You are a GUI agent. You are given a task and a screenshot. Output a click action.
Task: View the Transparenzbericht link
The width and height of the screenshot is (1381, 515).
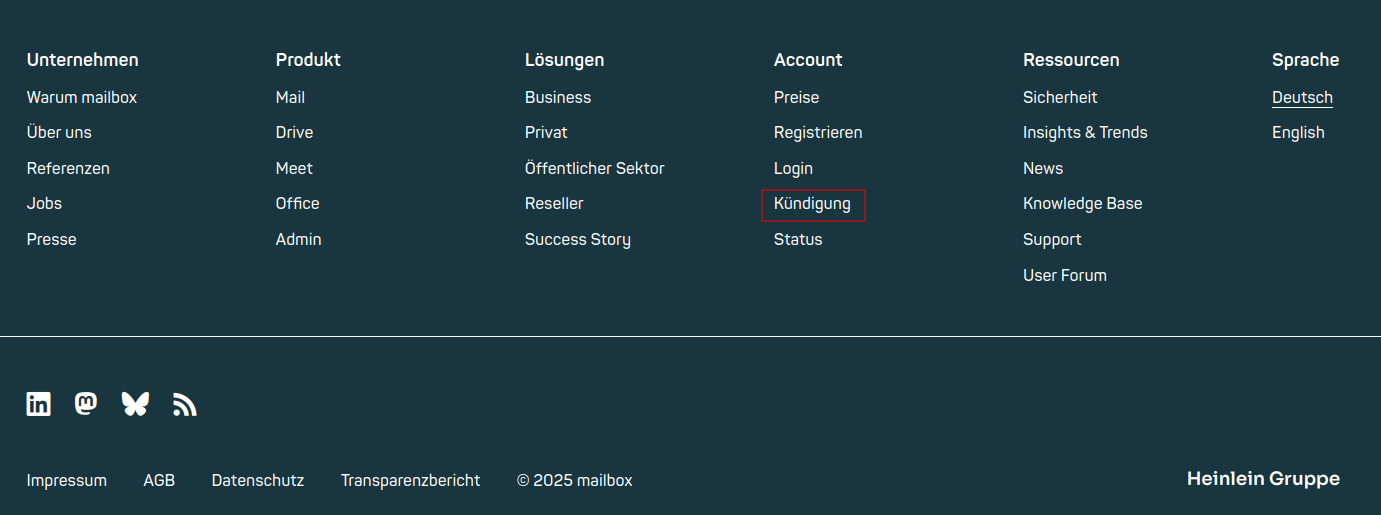point(410,481)
